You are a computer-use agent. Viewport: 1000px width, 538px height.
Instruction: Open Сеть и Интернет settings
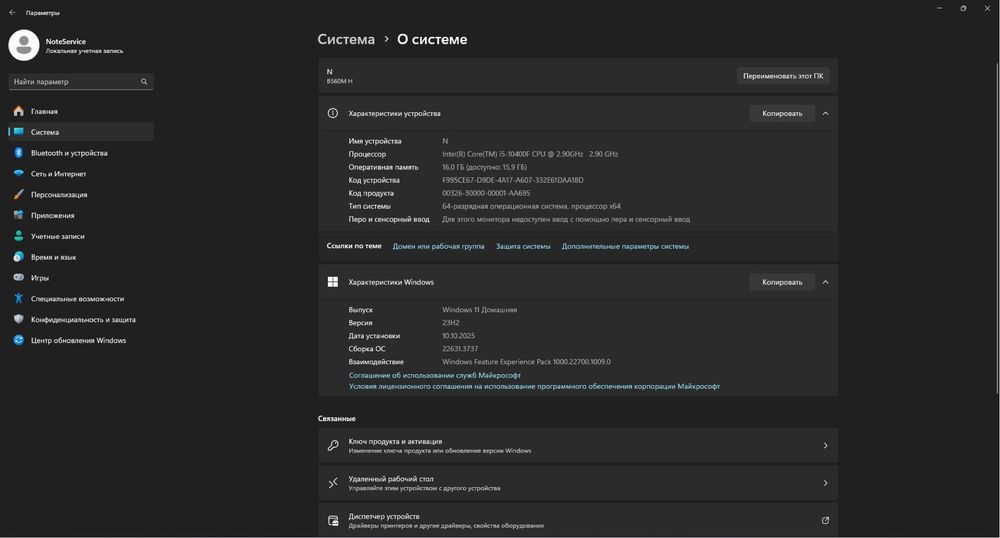click(x=81, y=173)
